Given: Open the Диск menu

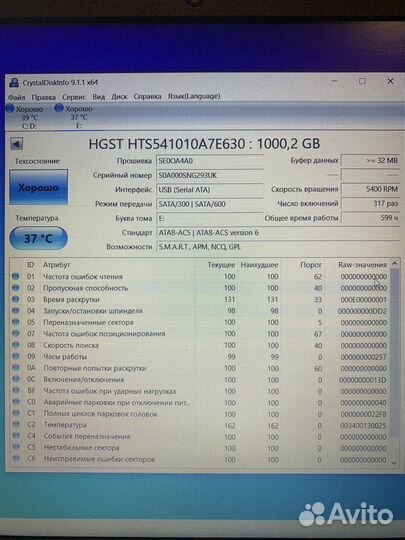Looking at the screenshot, I should click(x=119, y=96).
